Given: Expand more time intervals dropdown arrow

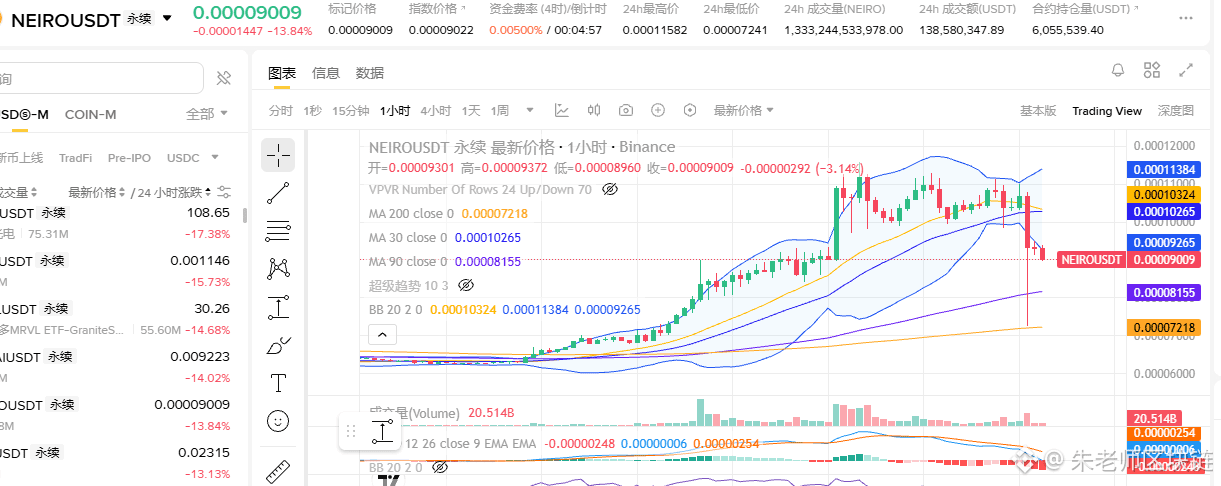Looking at the screenshot, I should click(530, 110).
